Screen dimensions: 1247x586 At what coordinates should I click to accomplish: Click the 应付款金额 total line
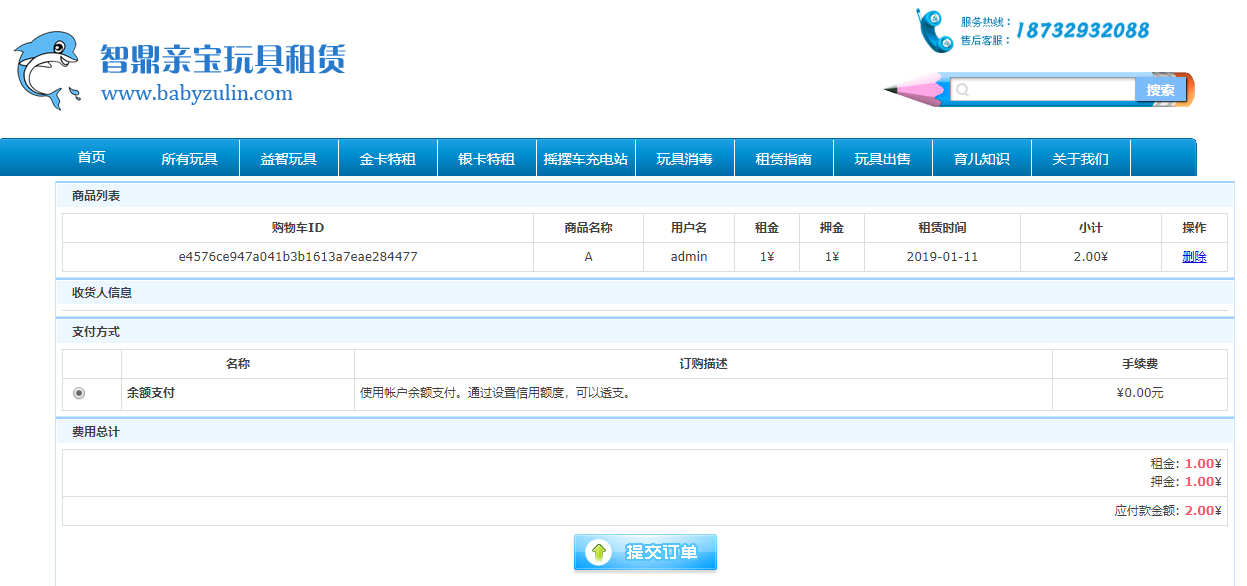[1169, 511]
